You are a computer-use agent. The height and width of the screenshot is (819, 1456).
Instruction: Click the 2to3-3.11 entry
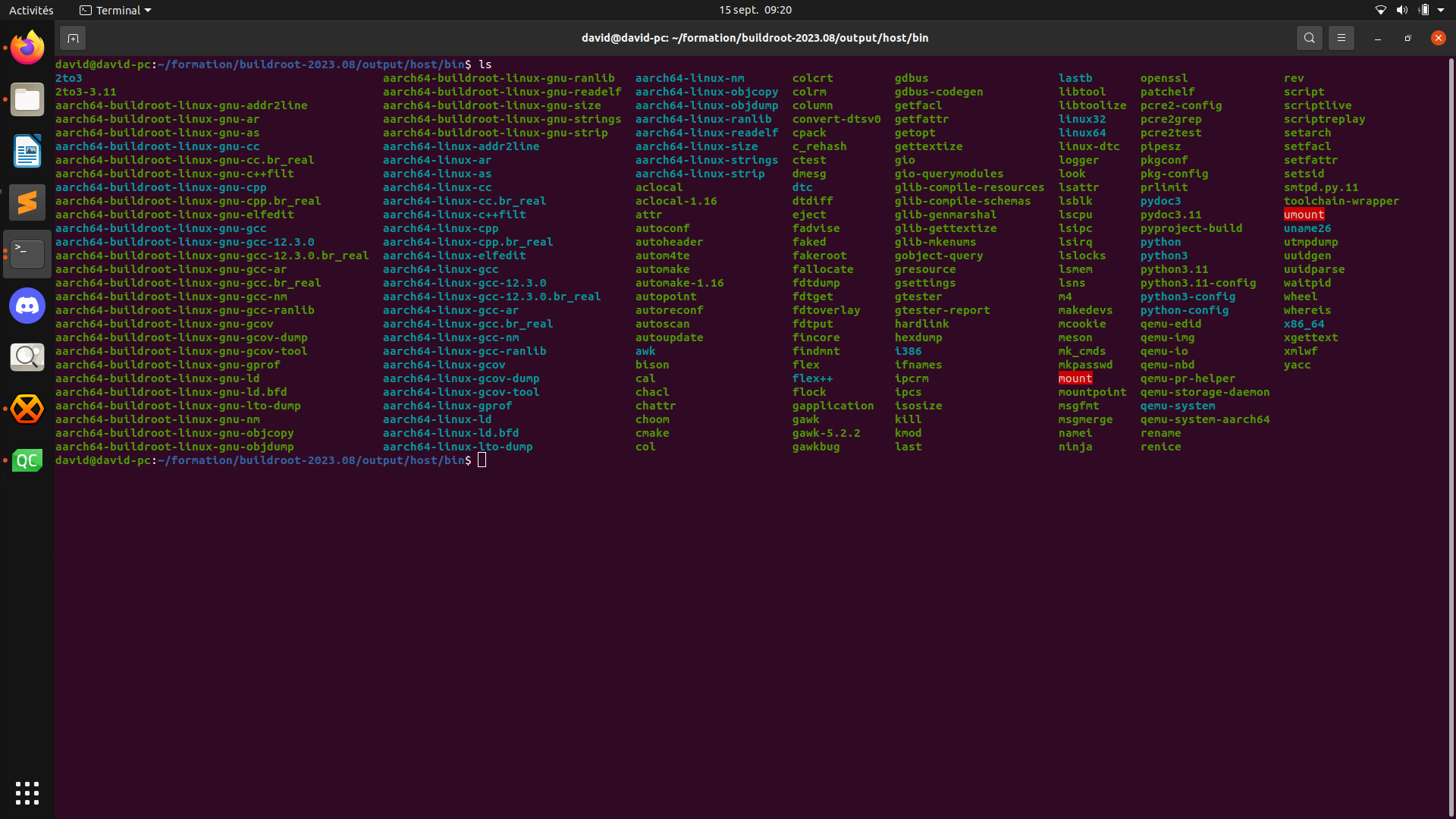tap(86, 92)
